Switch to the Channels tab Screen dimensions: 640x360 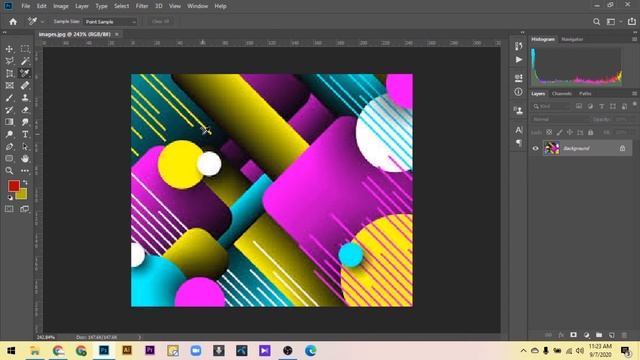pyautogui.click(x=562, y=93)
